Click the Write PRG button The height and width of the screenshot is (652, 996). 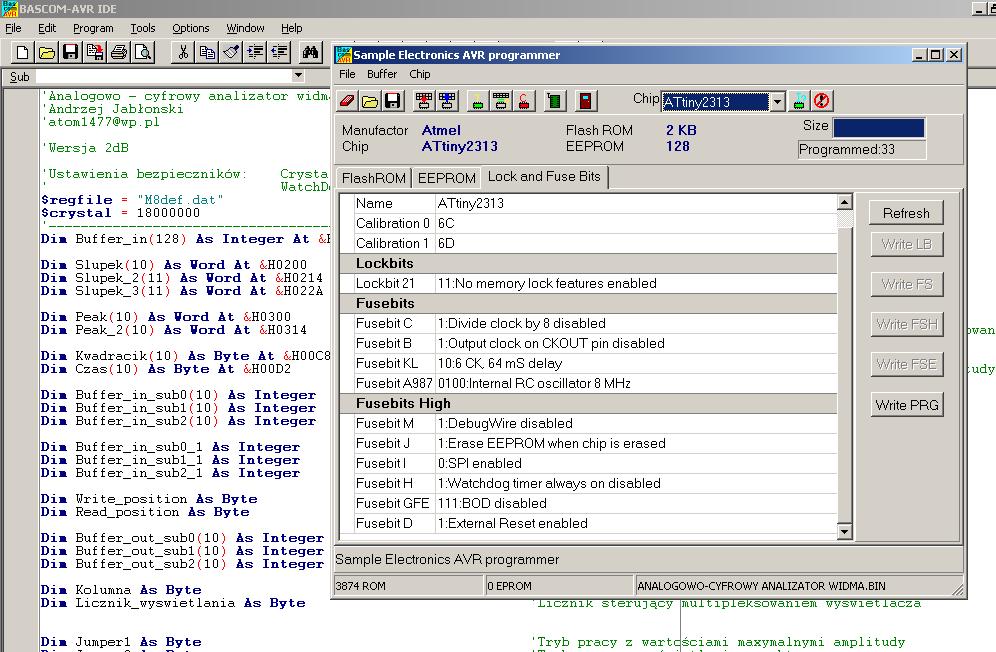point(906,405)
